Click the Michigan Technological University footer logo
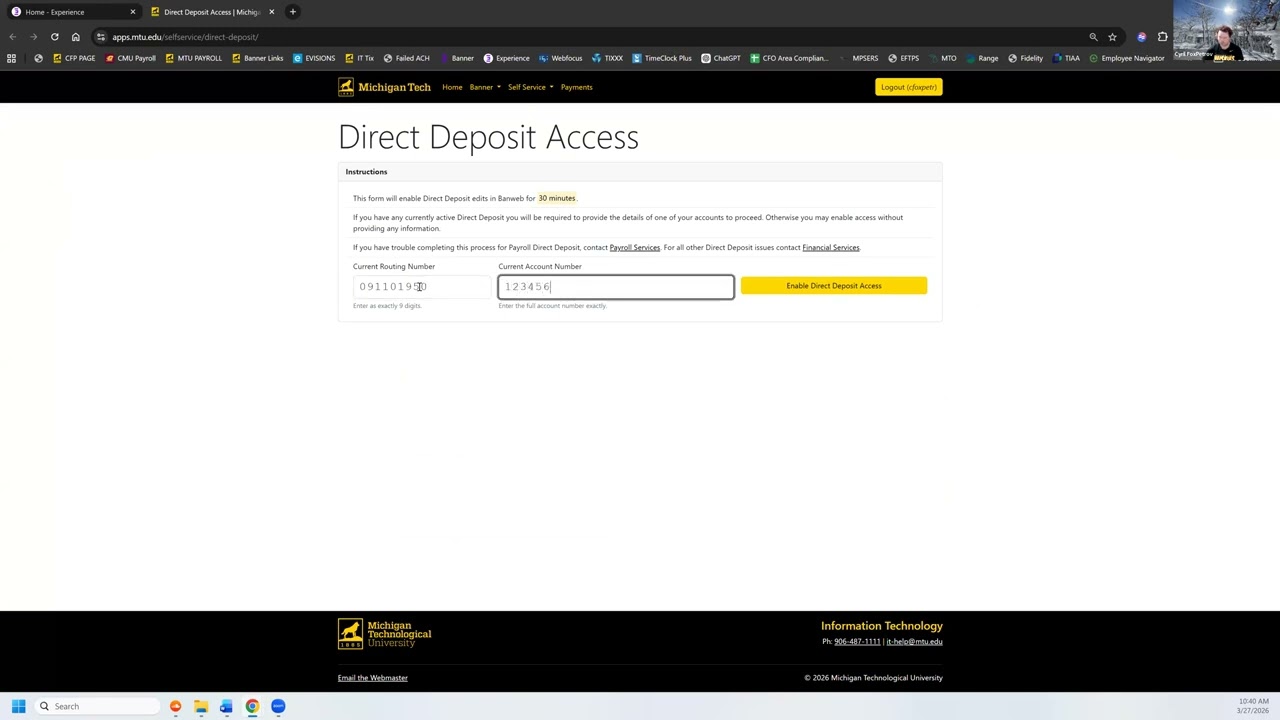This screenshot has height=720, width=1280. (x=385, y=634)
